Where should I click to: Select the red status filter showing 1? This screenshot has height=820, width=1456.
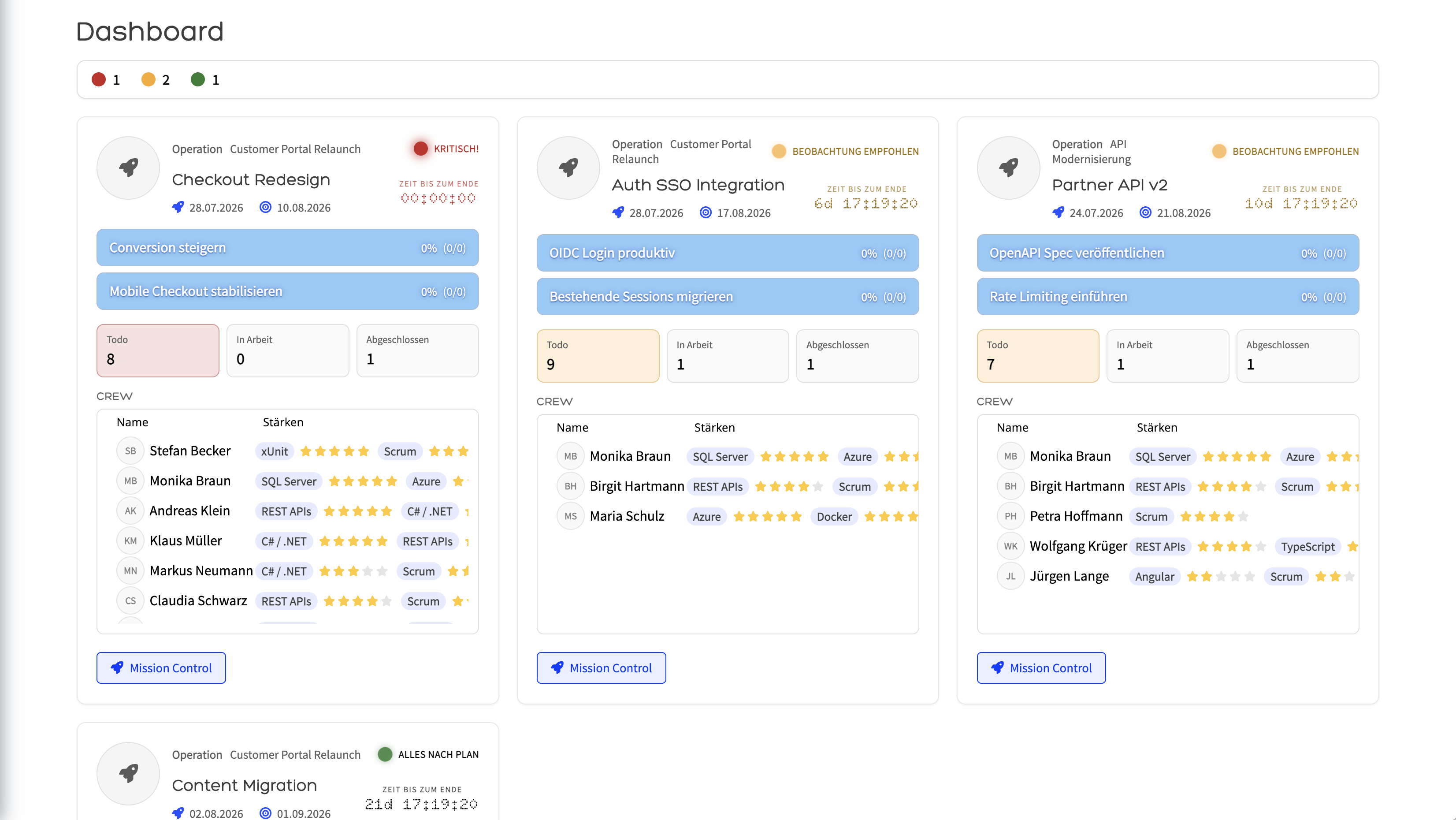[106, 80]
